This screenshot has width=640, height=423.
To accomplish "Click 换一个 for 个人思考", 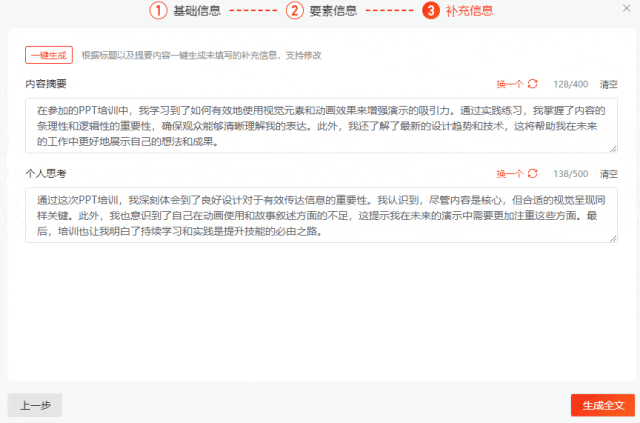I will click(510, 174).
